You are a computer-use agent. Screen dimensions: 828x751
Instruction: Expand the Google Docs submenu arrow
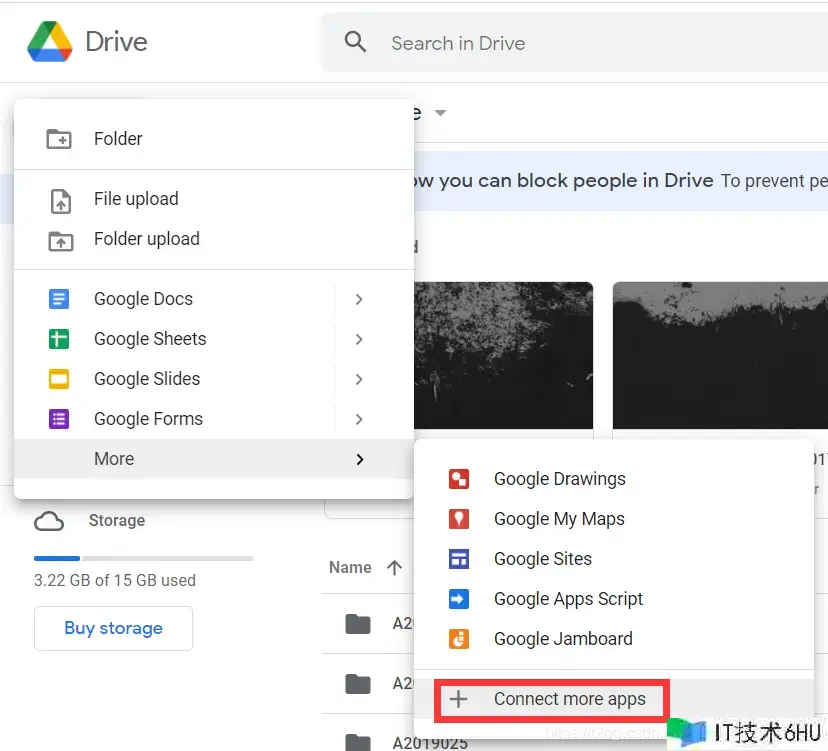[359, 299]
